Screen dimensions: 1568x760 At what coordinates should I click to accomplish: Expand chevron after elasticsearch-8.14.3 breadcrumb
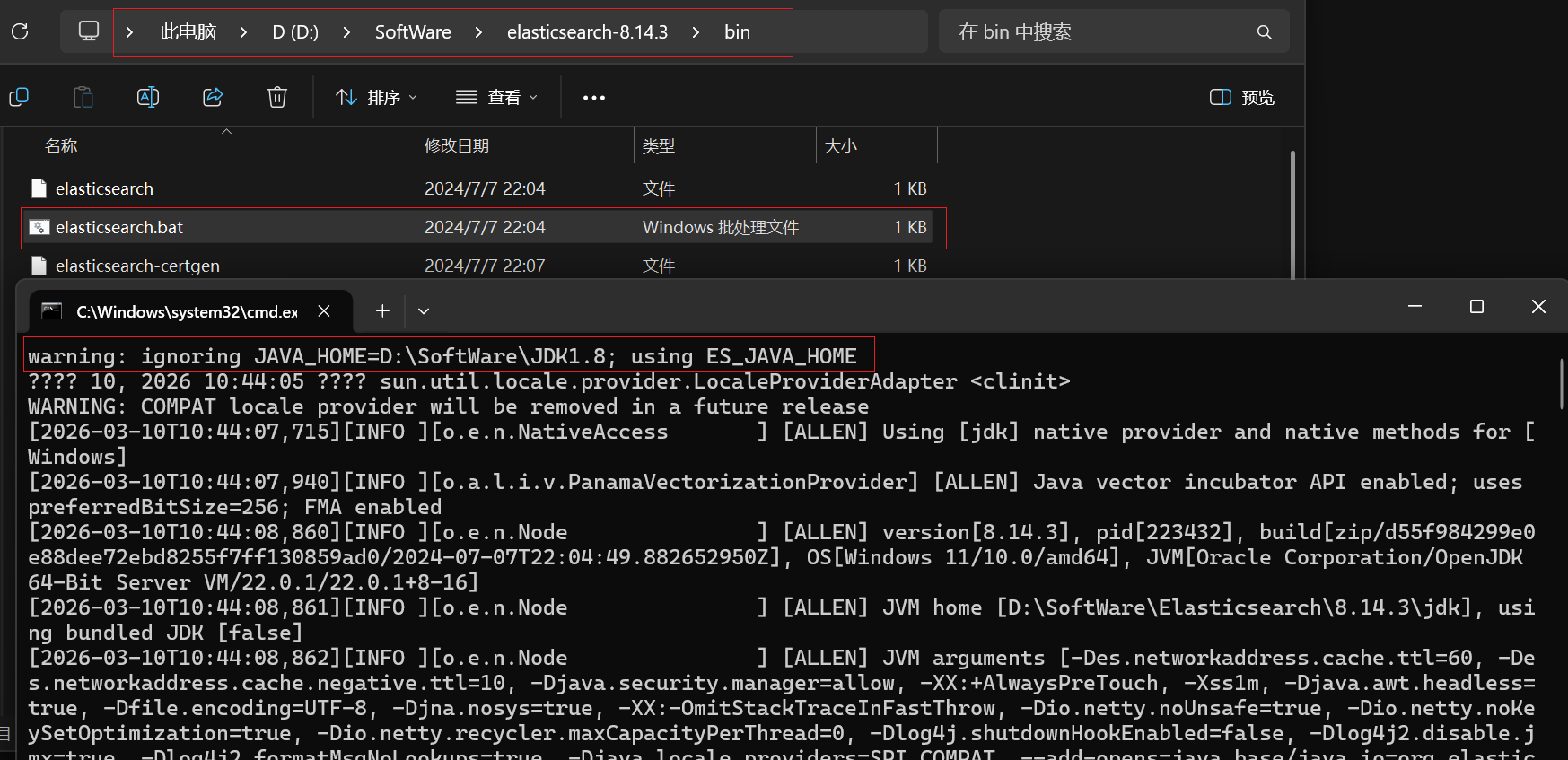pos(696,32)
